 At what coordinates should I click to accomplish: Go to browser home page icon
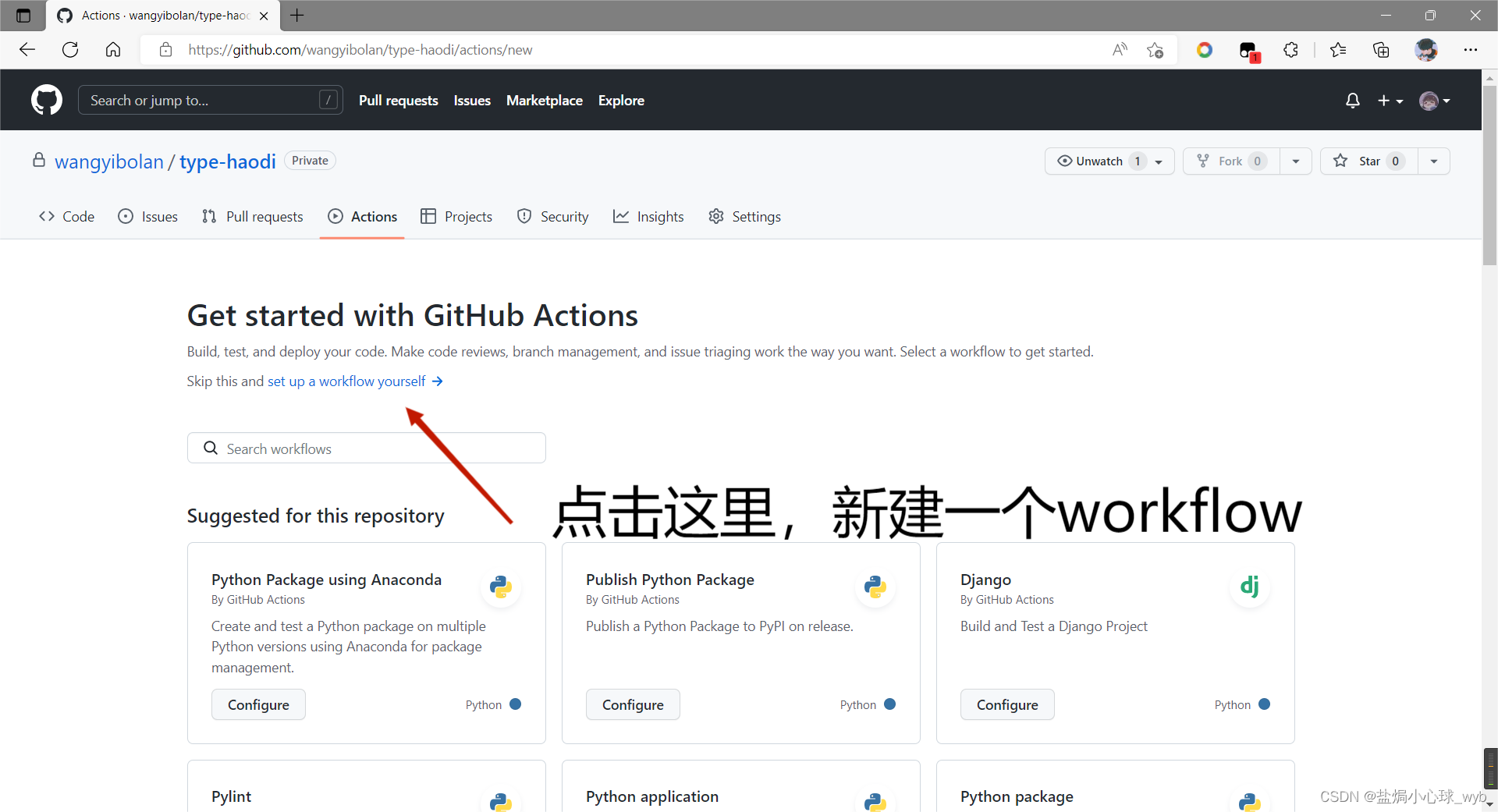pos(113,50)
